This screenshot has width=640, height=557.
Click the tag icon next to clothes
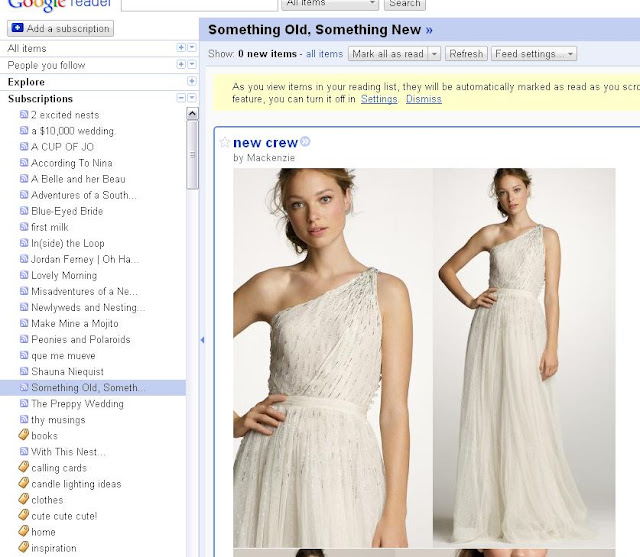pyautogui.click(x=24, y=499)
